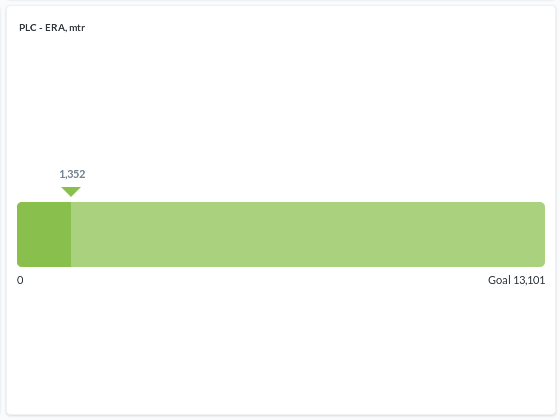Open the 'PLC - ERA, mtr' card title
Screen dimensions: 560x420
52,28
